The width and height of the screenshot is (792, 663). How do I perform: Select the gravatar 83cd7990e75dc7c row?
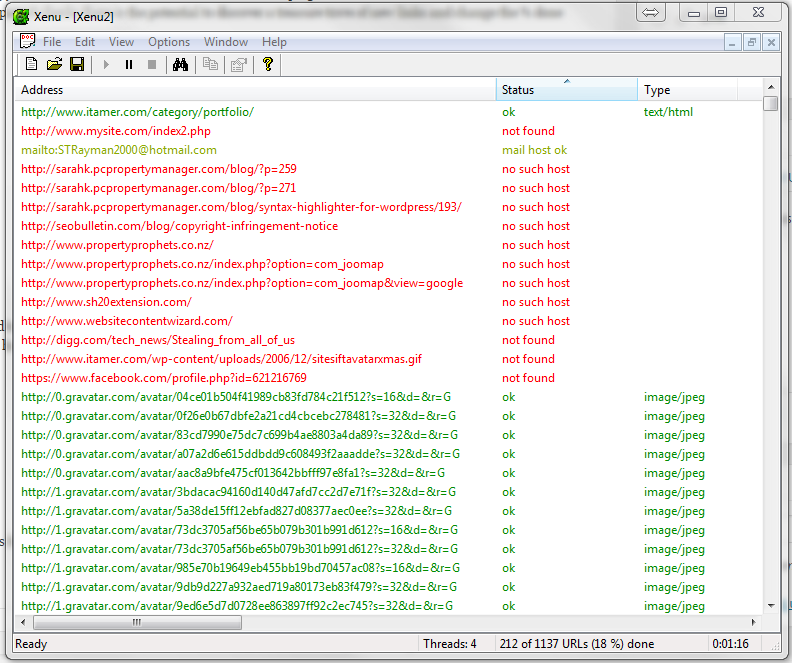pos(387,435)
